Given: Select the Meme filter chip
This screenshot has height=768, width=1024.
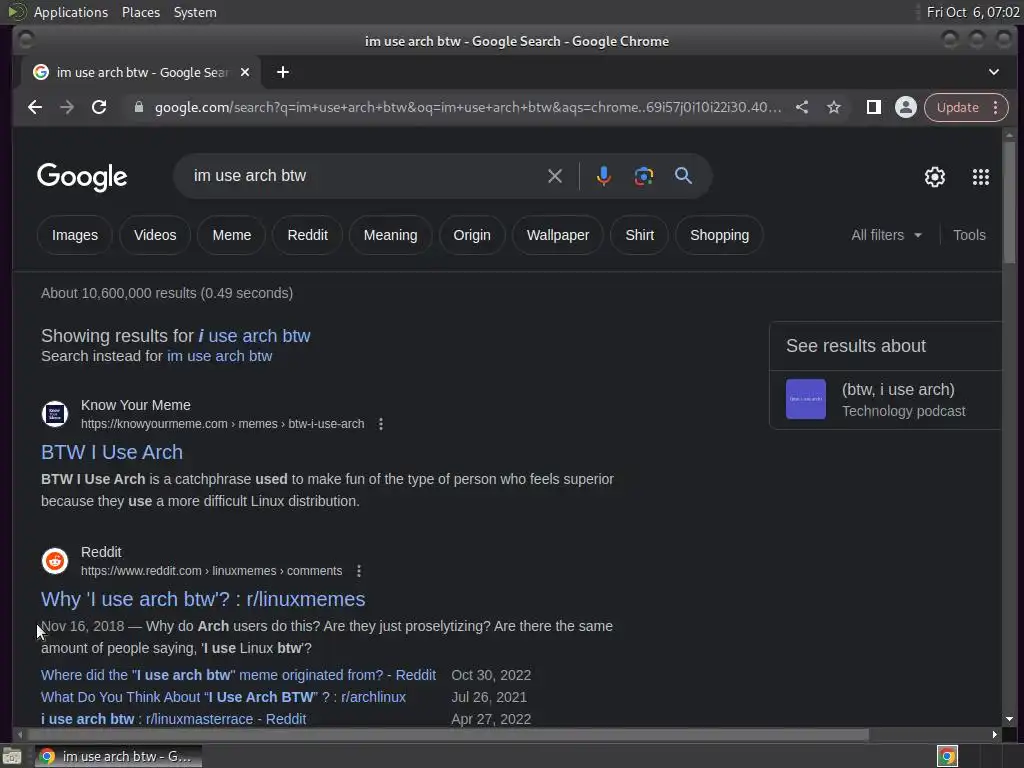Looking at the screenshot, I should 232,235.
